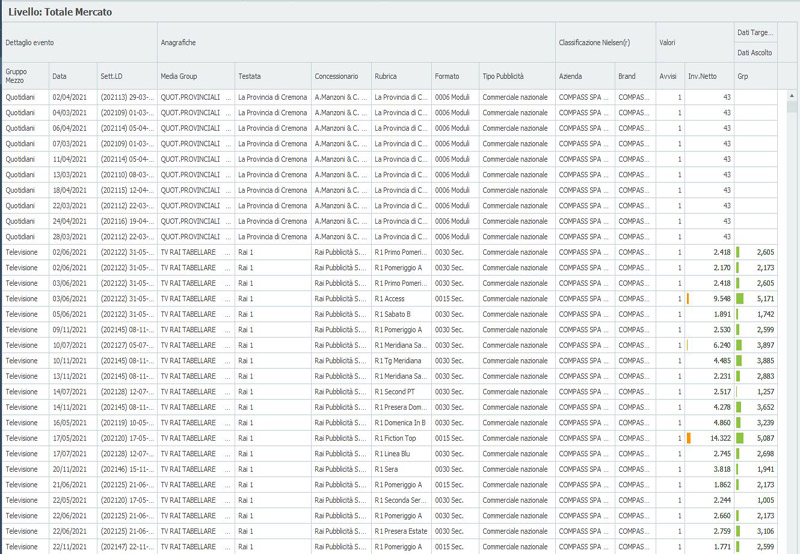Select the R 1 Access row cell
This screenshot has height=554, width=800.
[x=392, y=298]
